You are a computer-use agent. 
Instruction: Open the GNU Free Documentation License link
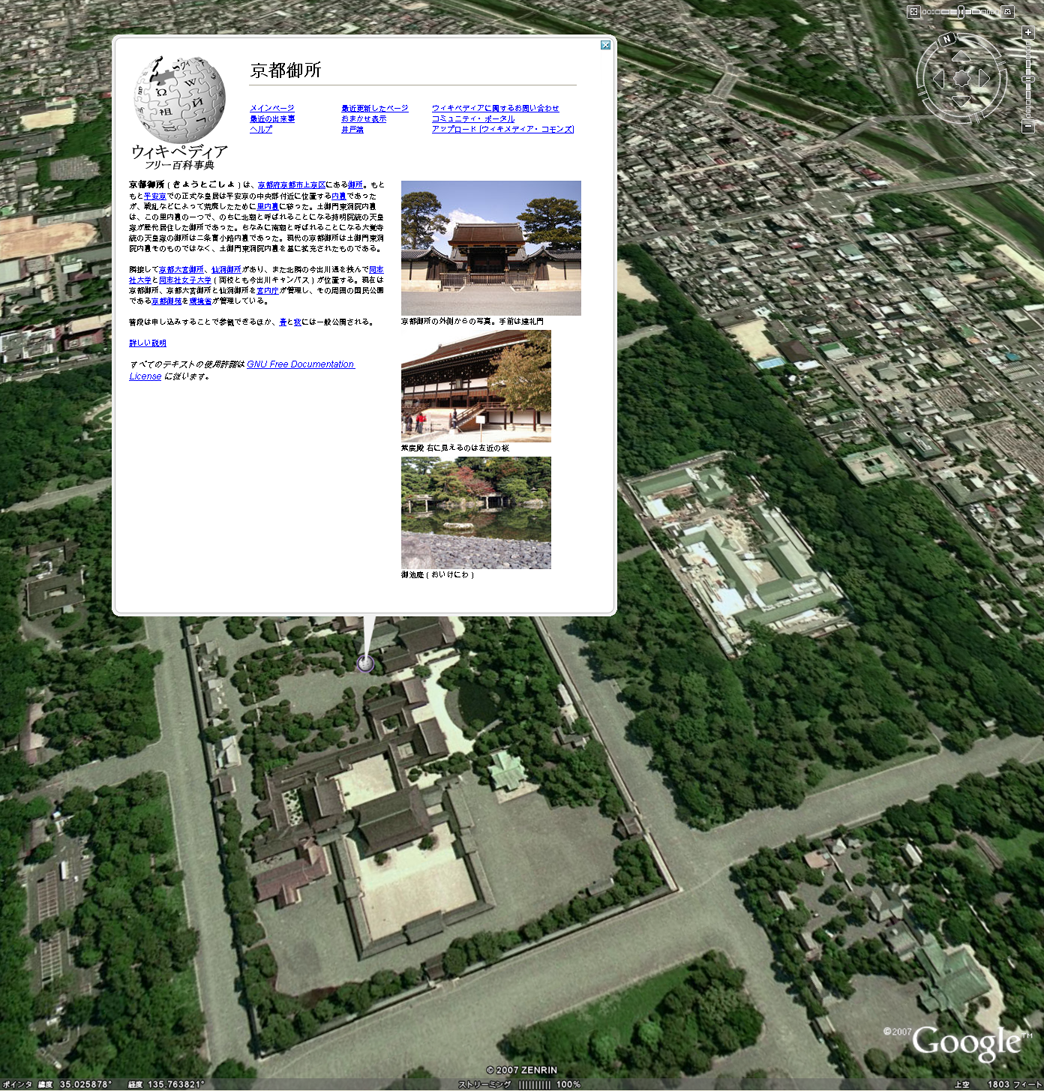pyautogui.click(x=301, y=364)
